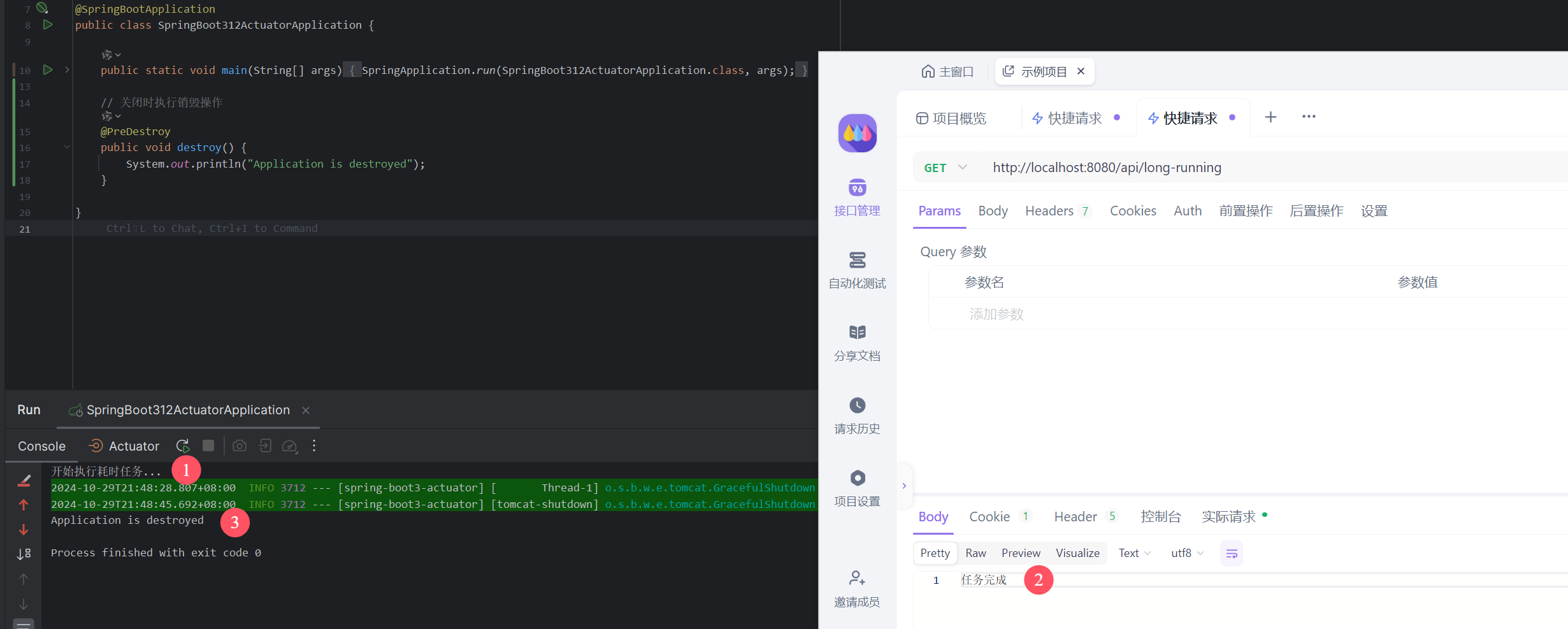Viewport: 1568px width, 629px height.
Task: Switch to the Console tab
Action: coord(41,446)
